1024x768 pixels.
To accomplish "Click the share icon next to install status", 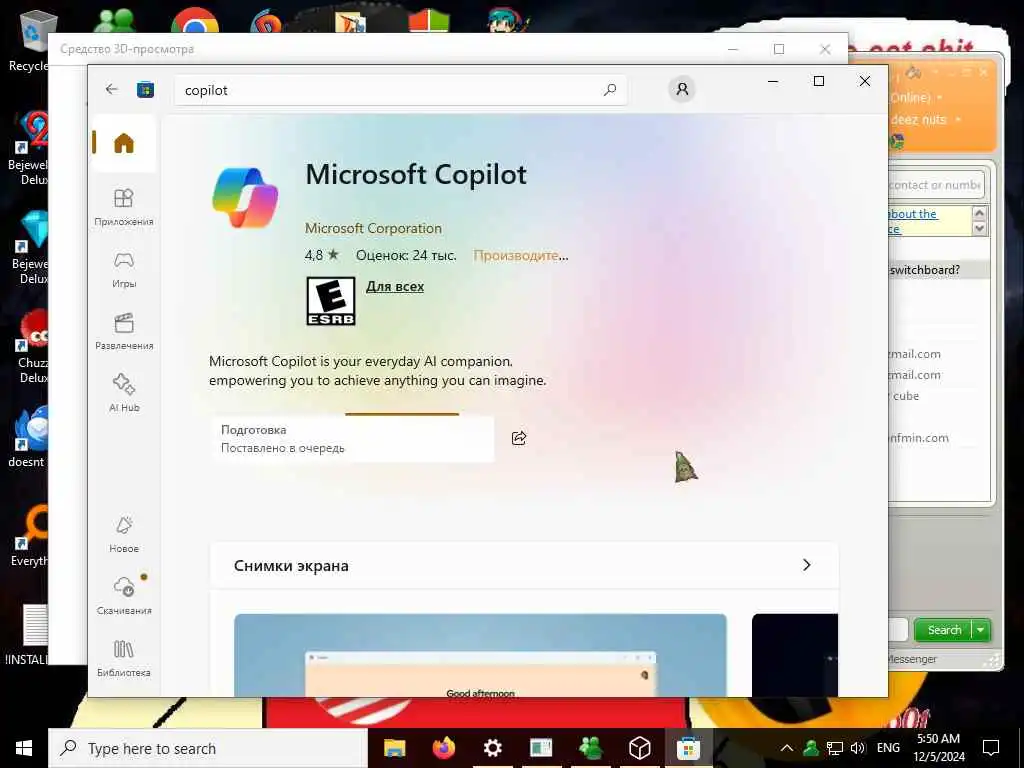I will coord(519,438).
